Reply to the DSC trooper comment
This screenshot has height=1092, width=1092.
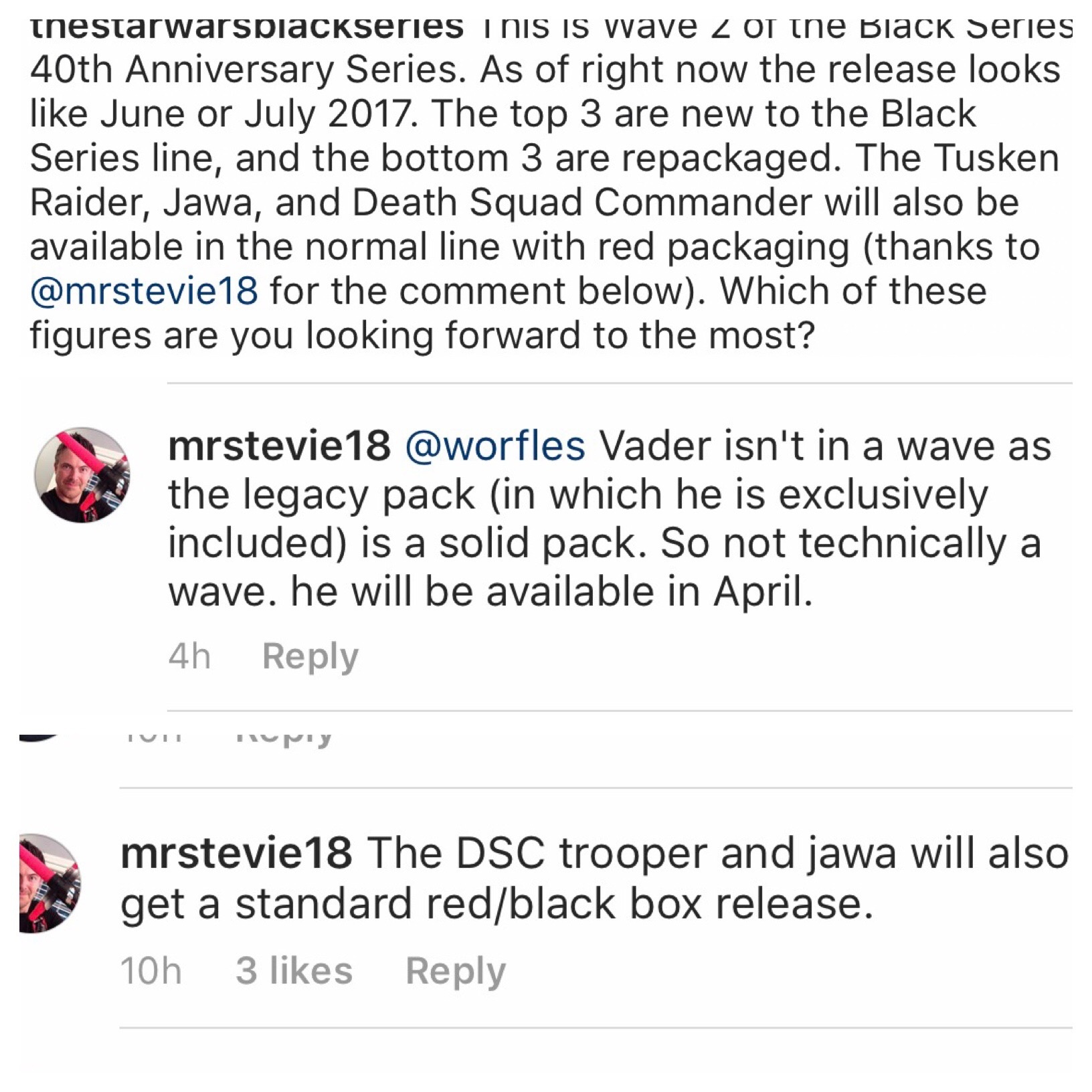click(456, 972)
